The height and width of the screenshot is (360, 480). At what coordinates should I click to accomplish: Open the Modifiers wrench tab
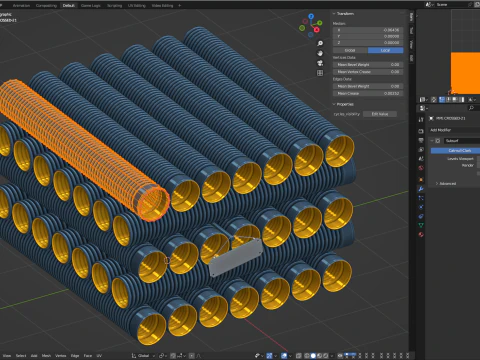pos(421,189)
